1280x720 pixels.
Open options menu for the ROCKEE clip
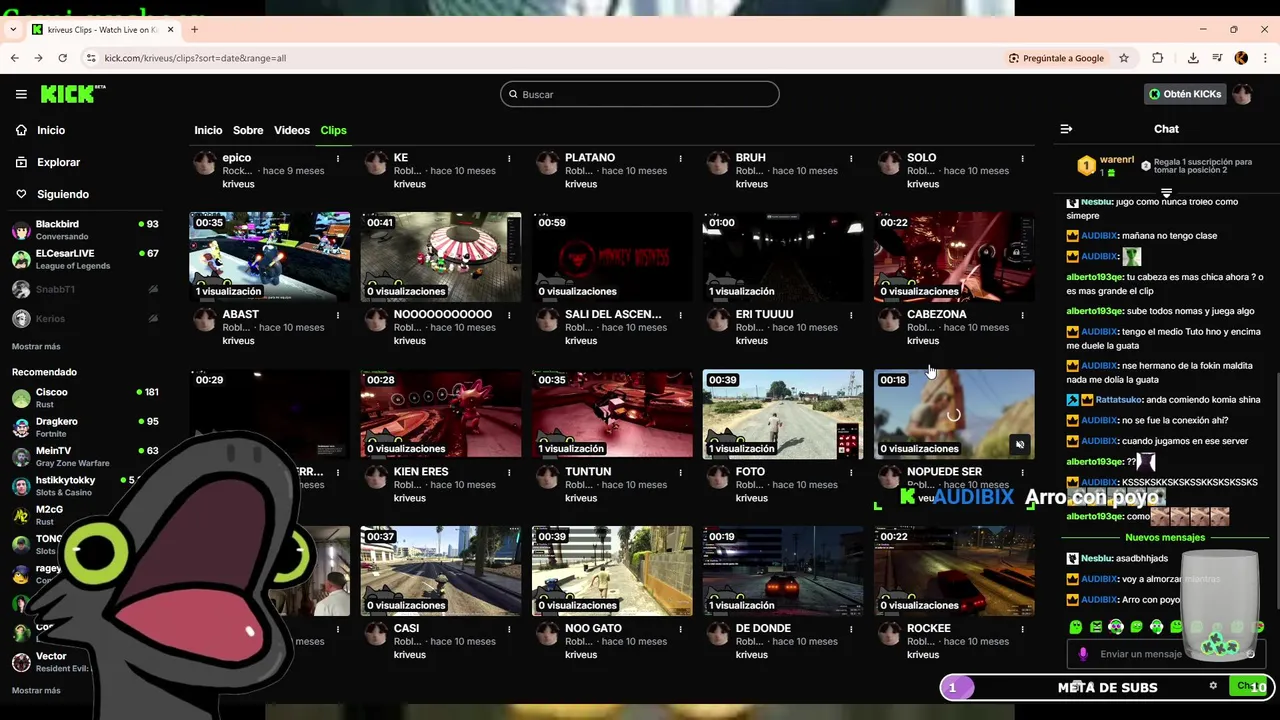pos(1022,629)
